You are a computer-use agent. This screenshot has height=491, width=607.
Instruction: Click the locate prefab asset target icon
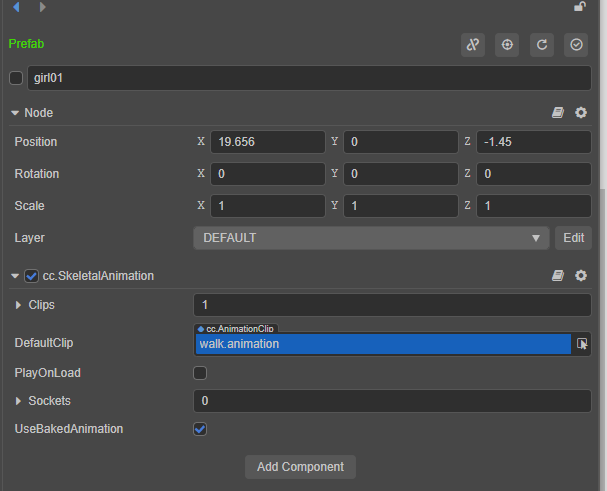507,45
